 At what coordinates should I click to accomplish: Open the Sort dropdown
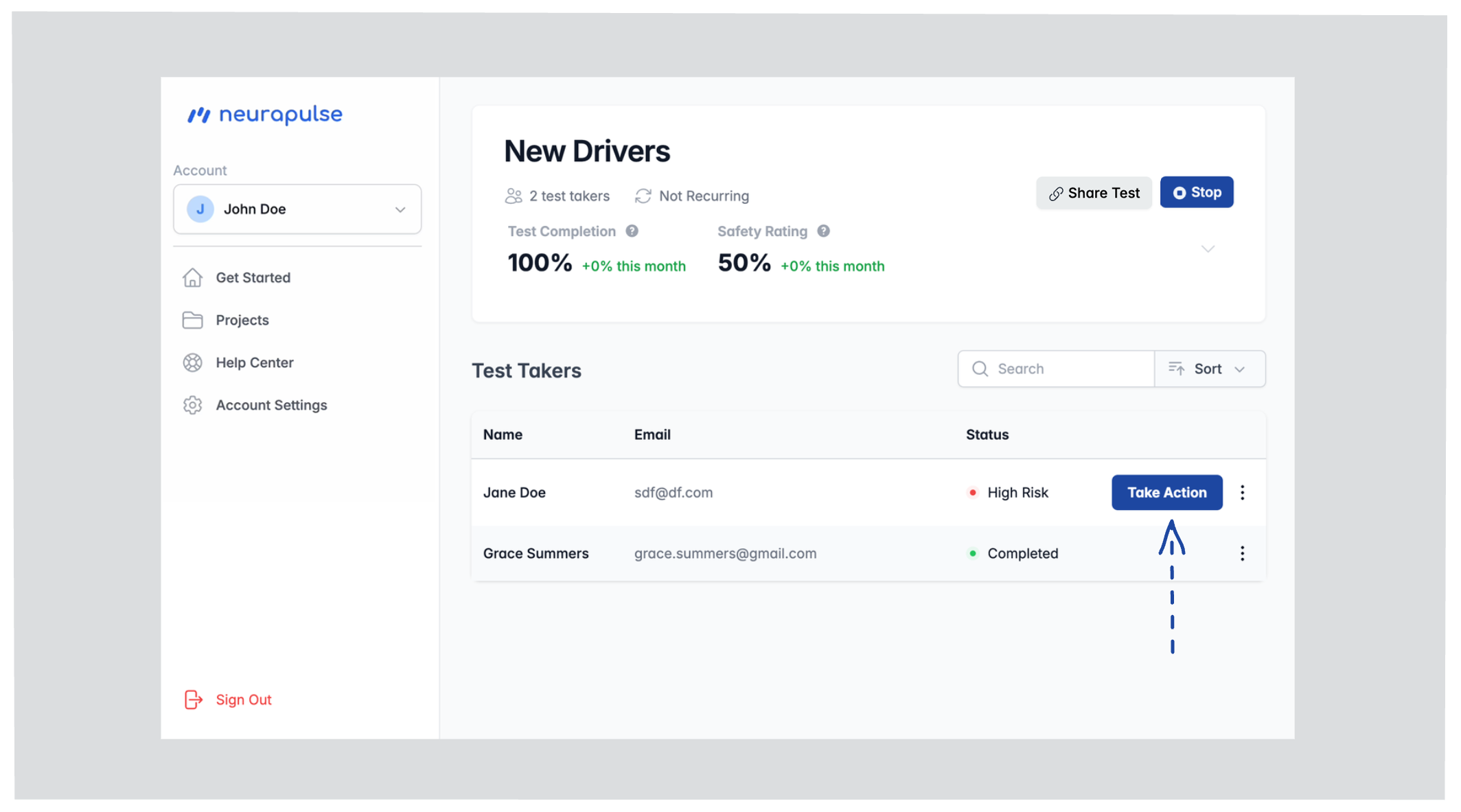[x=1209, y=369]
